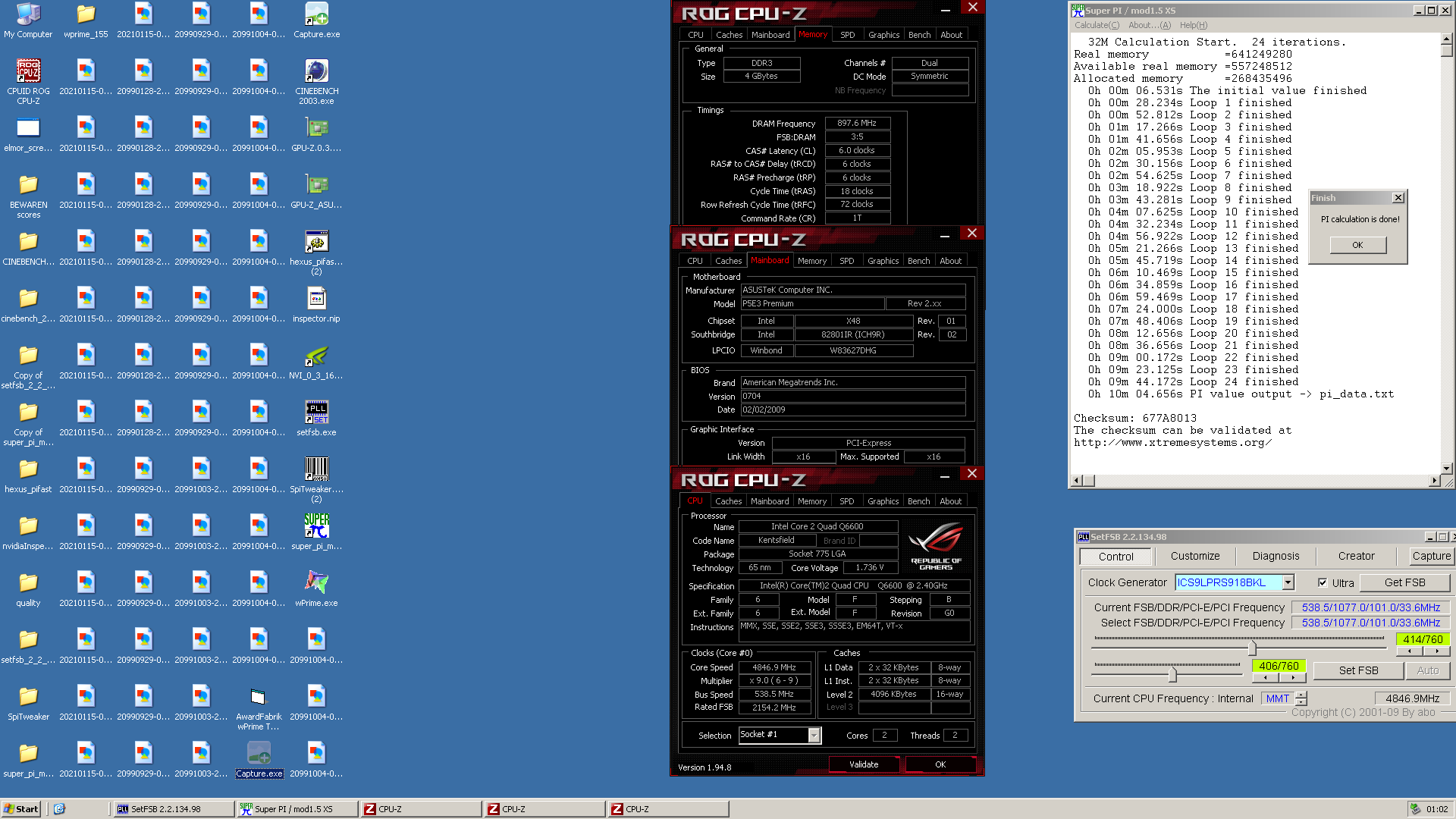Launch CPUID ROG CPU-Z desktop shortcut

click(x=28, y=82)
